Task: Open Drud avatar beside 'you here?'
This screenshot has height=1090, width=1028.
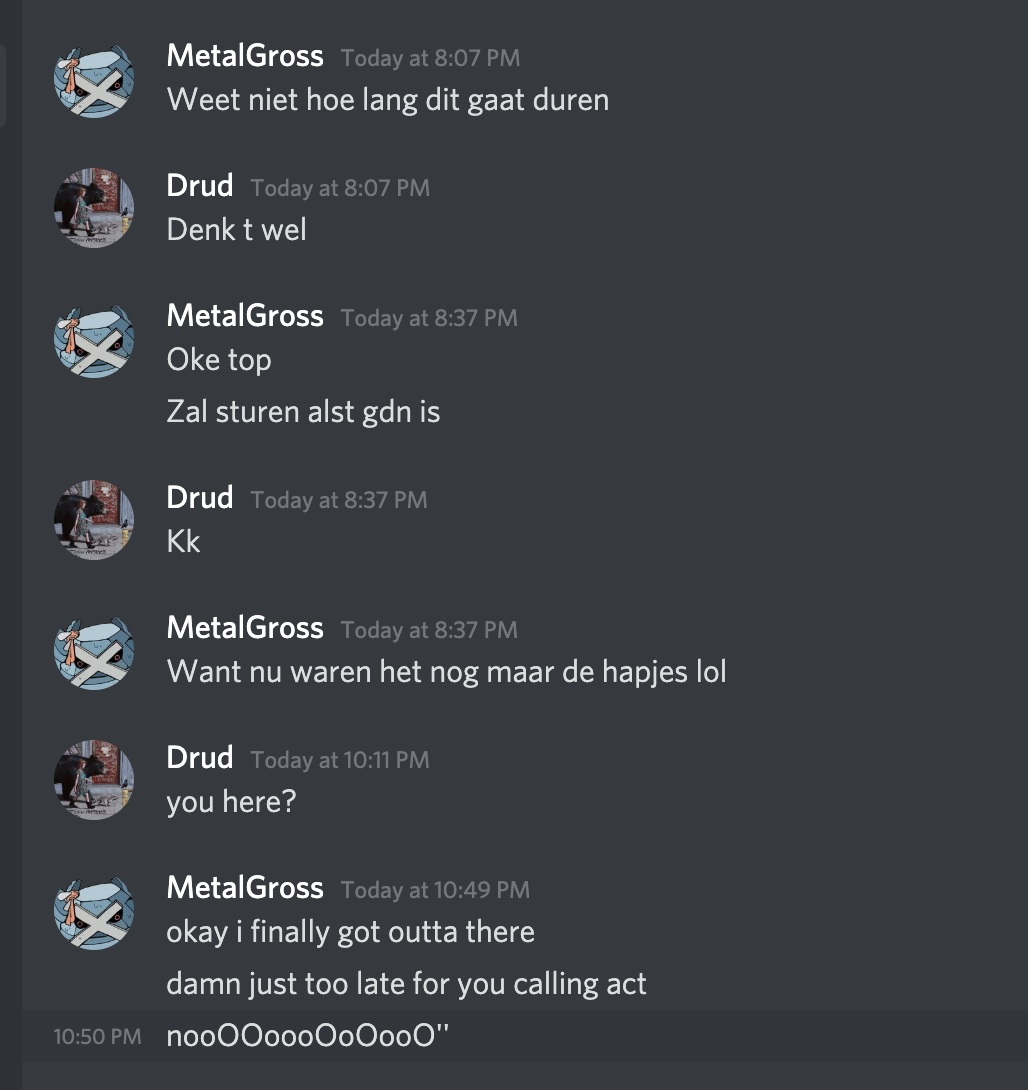Action: pyautogui.click(x=94, y=780)
